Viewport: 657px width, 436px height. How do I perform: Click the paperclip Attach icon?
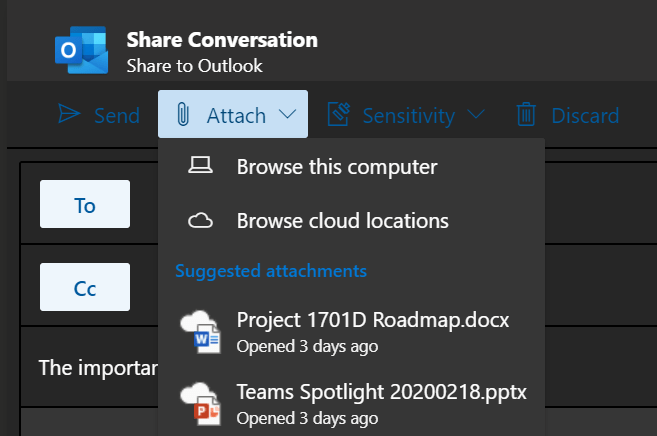[x=182, y=115]
